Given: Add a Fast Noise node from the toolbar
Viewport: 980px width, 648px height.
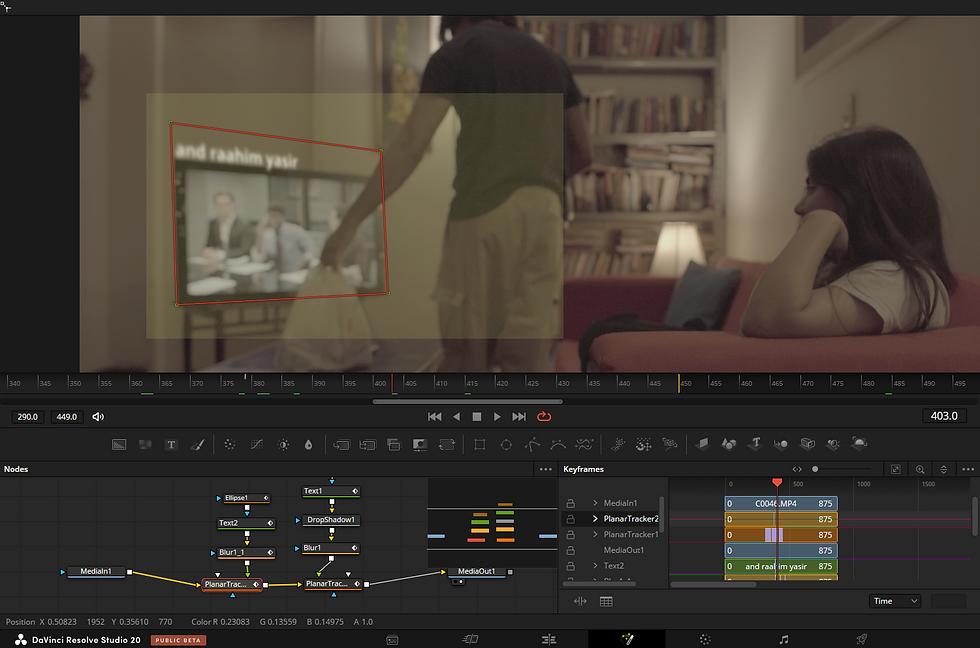Looking at the screenshot, I should point(145,444).
